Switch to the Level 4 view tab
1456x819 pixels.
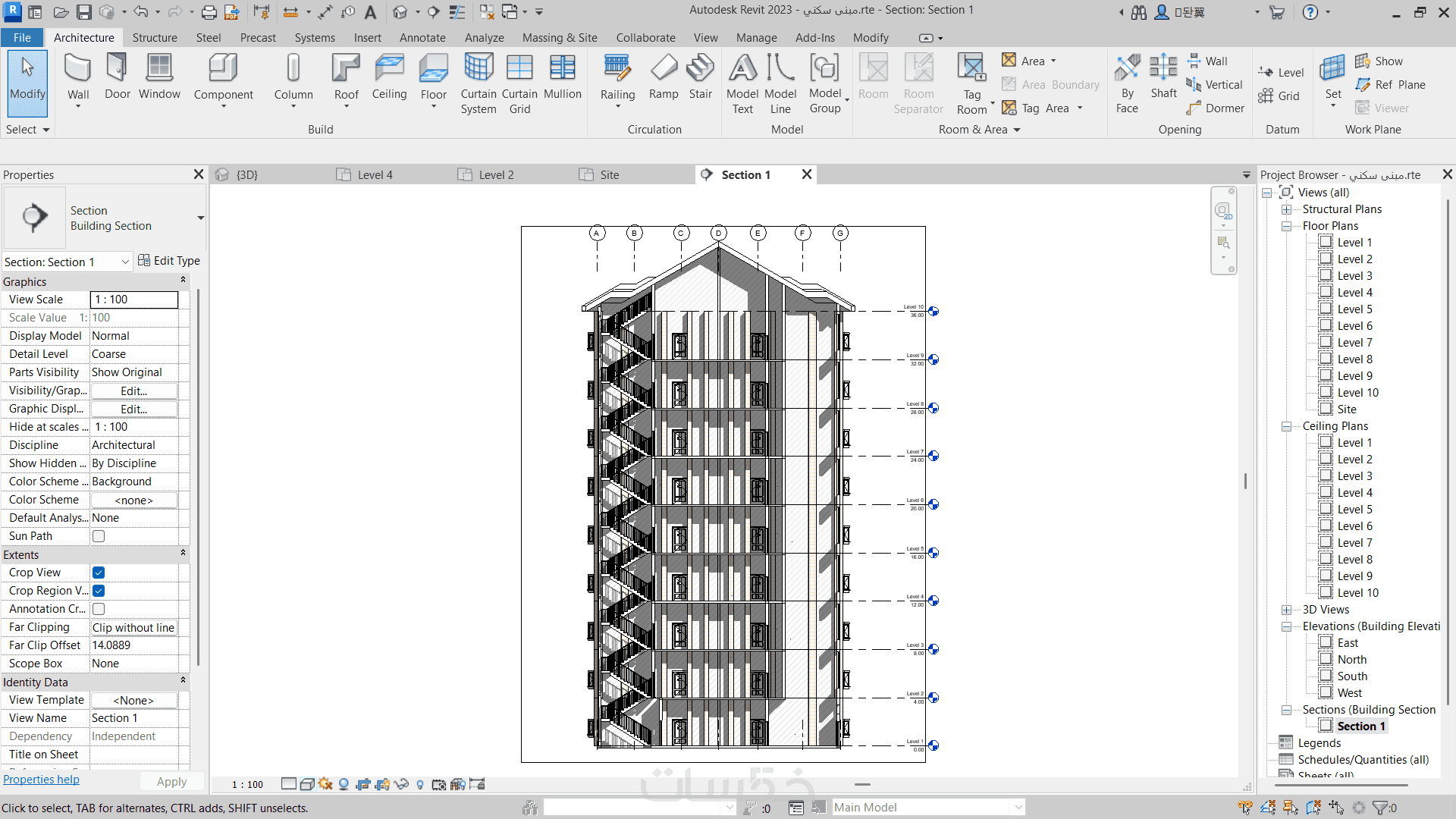375,175
